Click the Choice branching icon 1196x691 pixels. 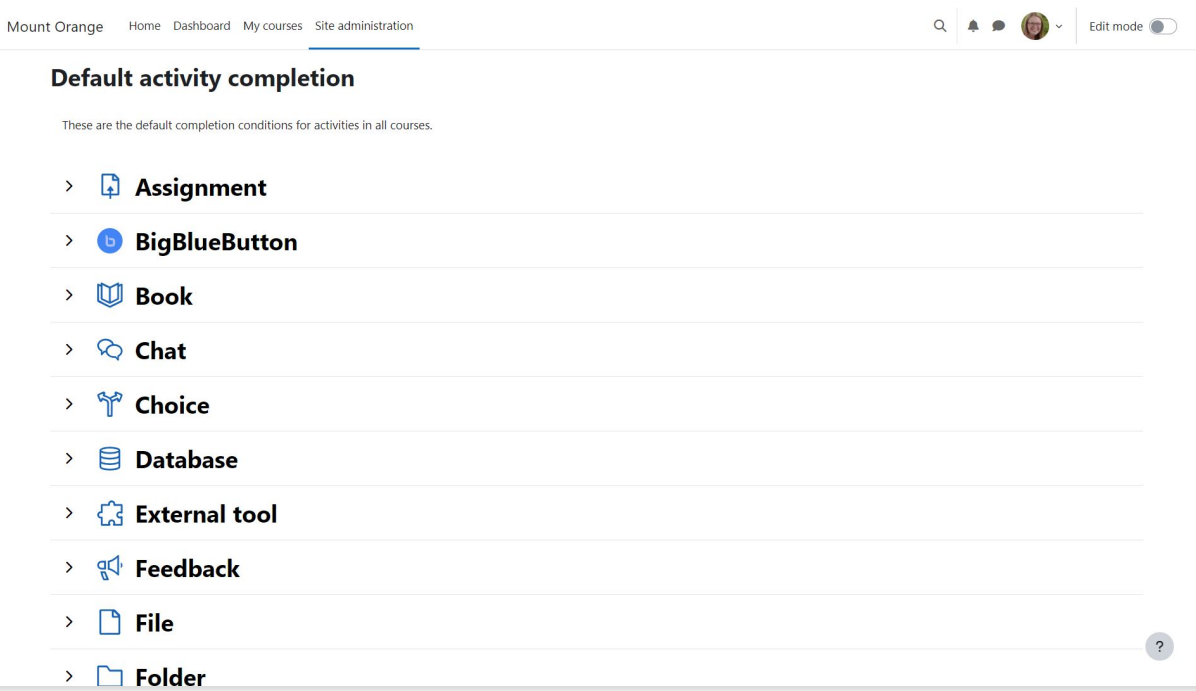pyautogui.click(x=110, y=404)
